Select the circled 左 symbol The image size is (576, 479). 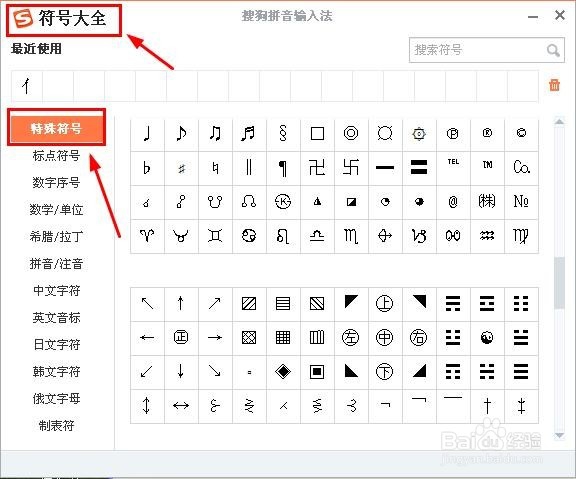coord(351,338)
